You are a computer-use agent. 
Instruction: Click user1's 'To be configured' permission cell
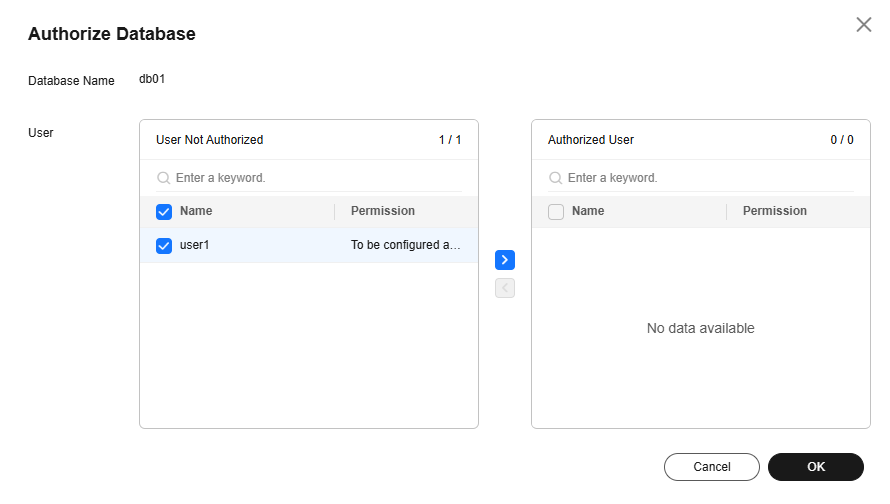tap(405, 245)
